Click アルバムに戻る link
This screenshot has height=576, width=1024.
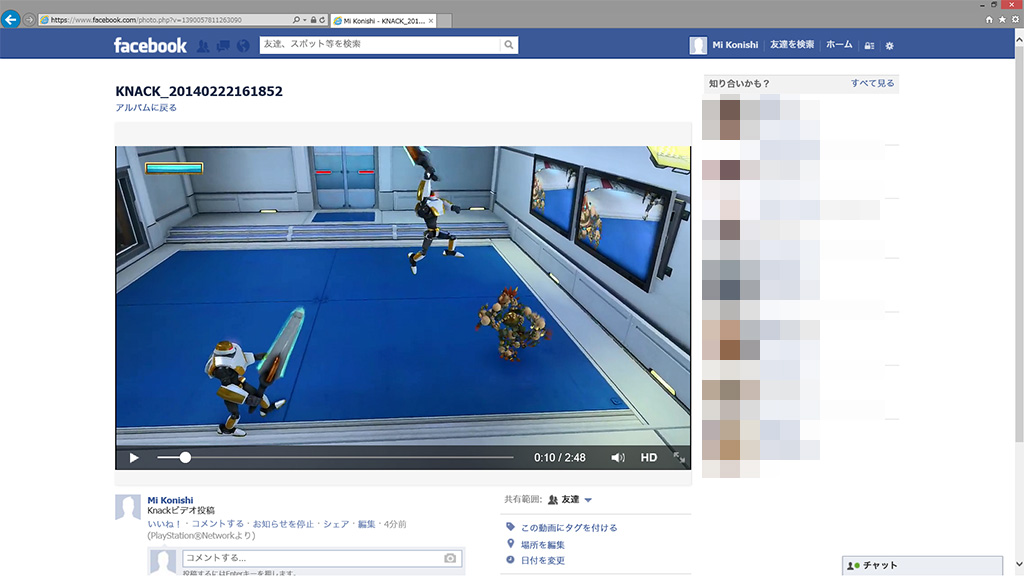pyautogui.click(x=146, y=108)
